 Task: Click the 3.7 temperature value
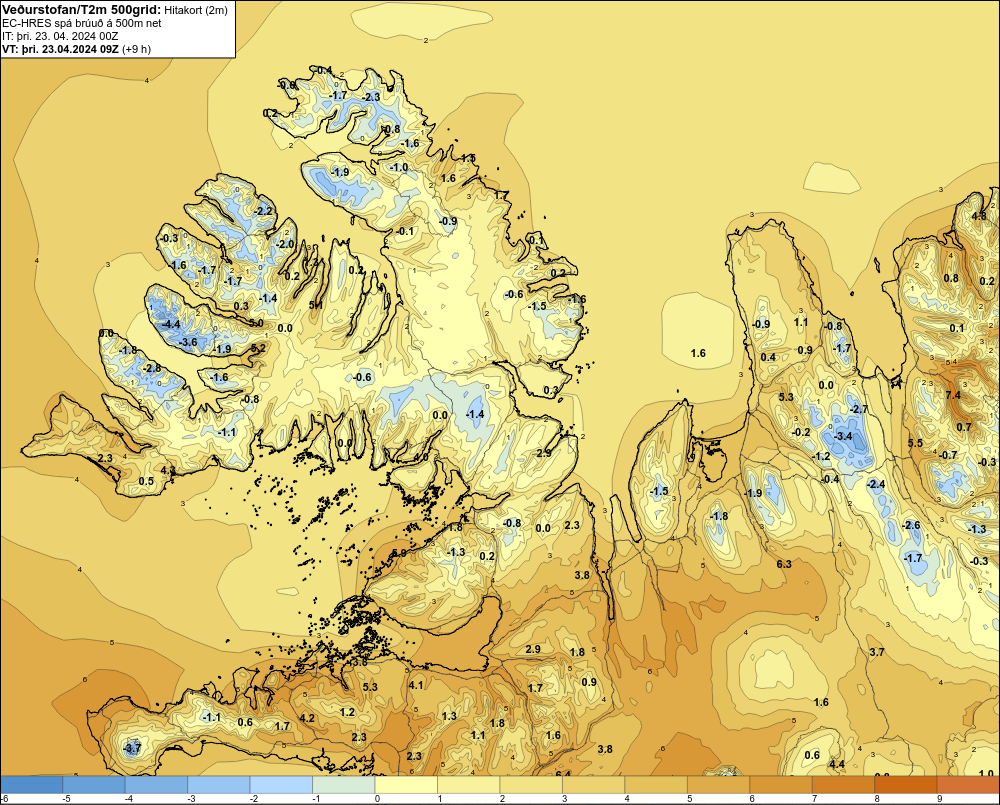pyautogui.click(x=877, y=652)
